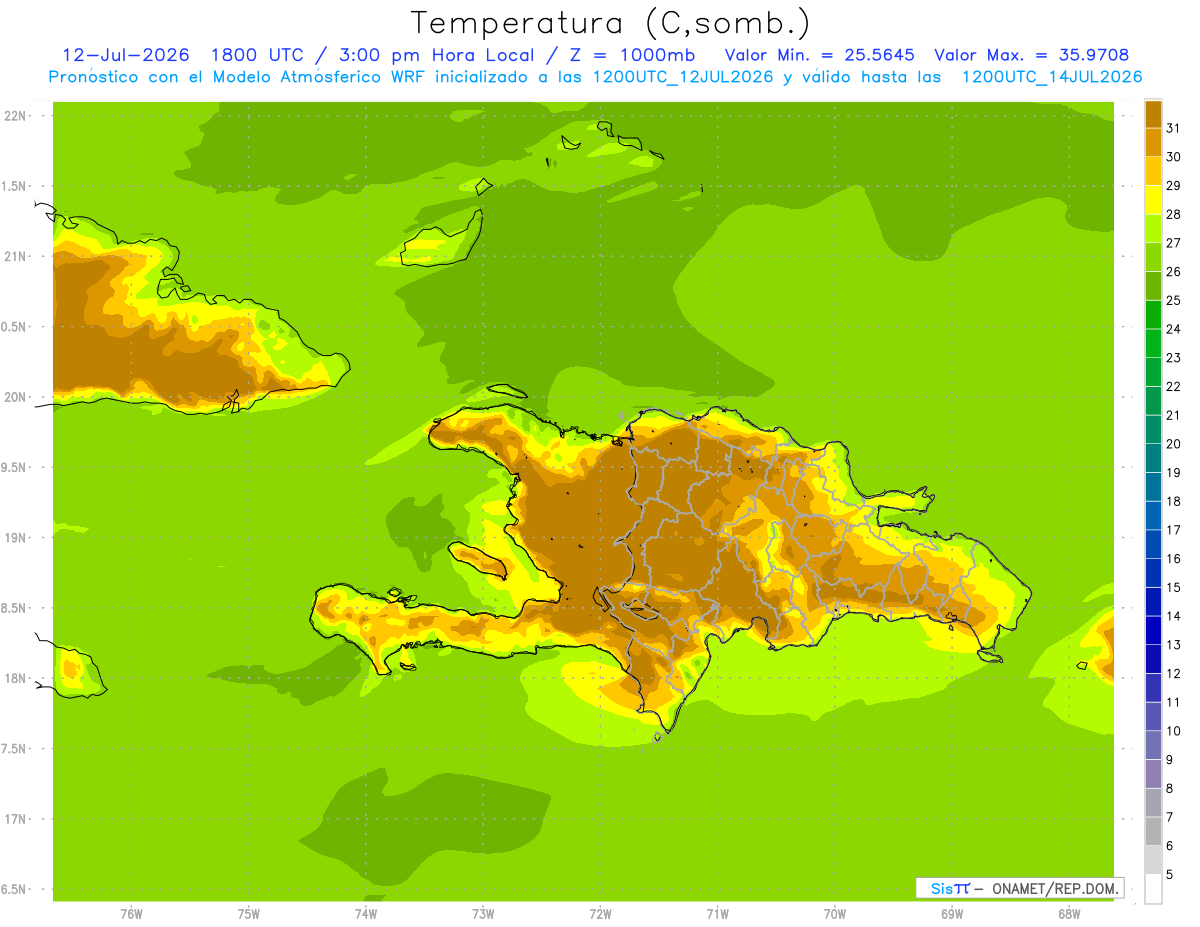Viewport: 1200px width, 927px height.
Task: Click the '8.5N' latitude tick label
Action: (x=15, y=609)
